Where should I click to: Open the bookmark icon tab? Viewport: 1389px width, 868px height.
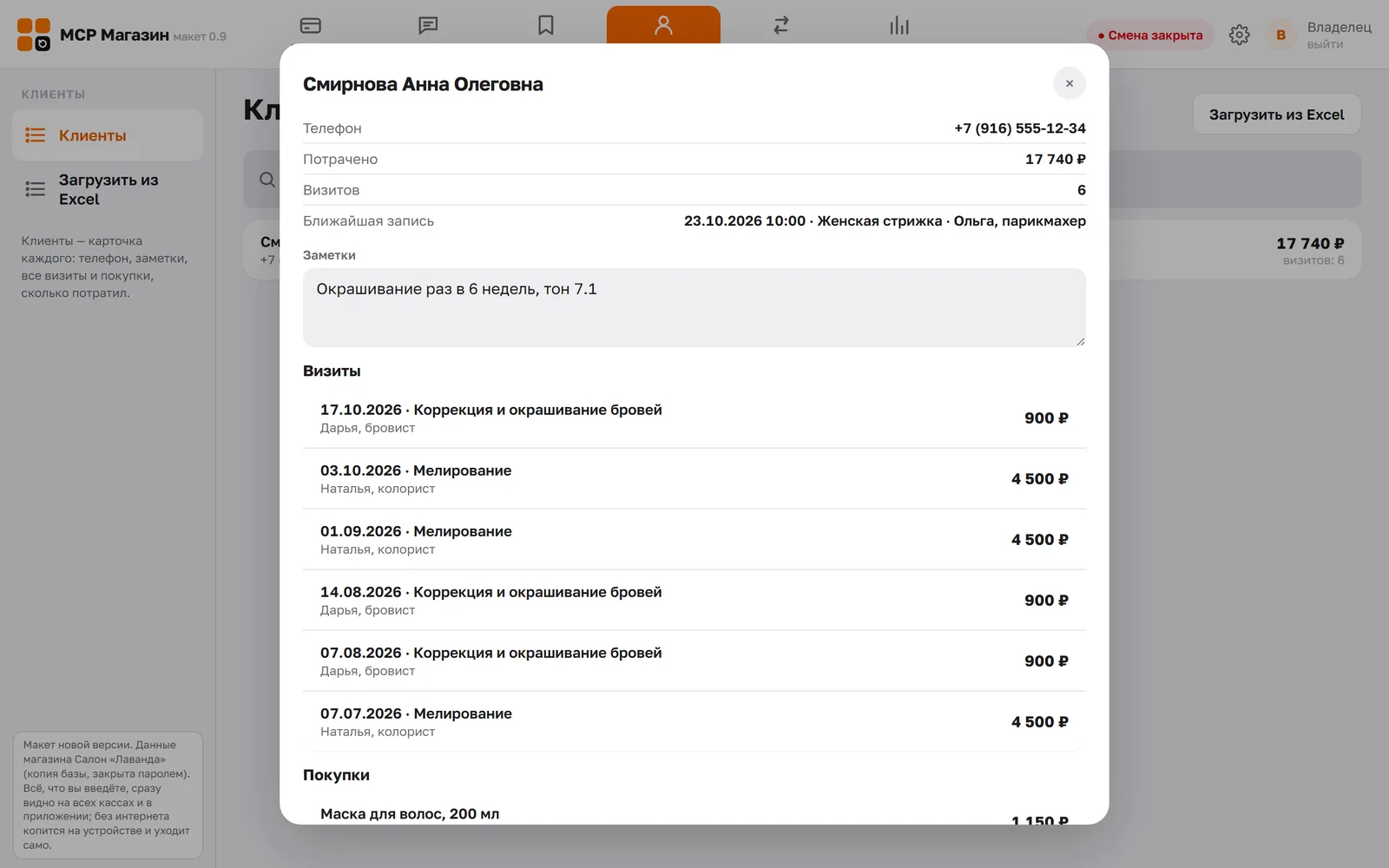pos(545,25)
